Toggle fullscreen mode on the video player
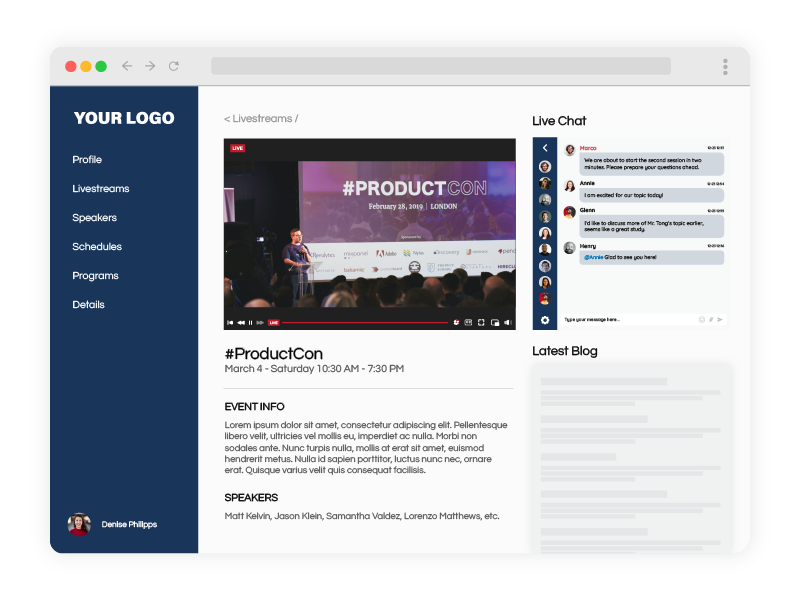 [481, 323]
